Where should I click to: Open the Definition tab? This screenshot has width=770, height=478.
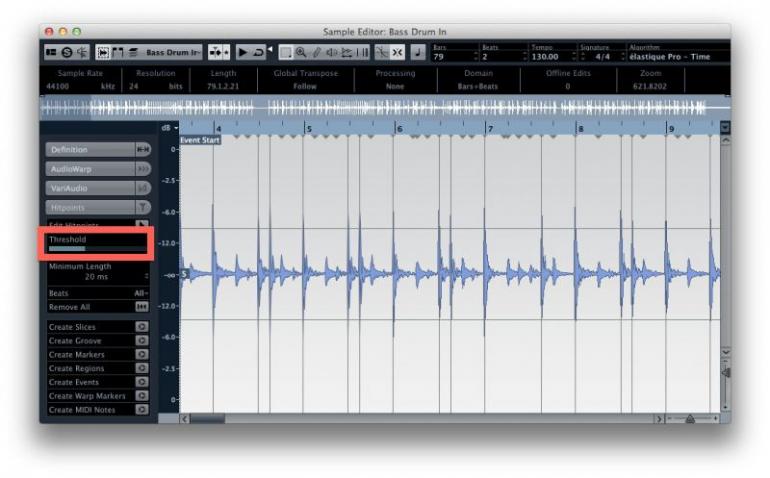(x=90, y=149)
